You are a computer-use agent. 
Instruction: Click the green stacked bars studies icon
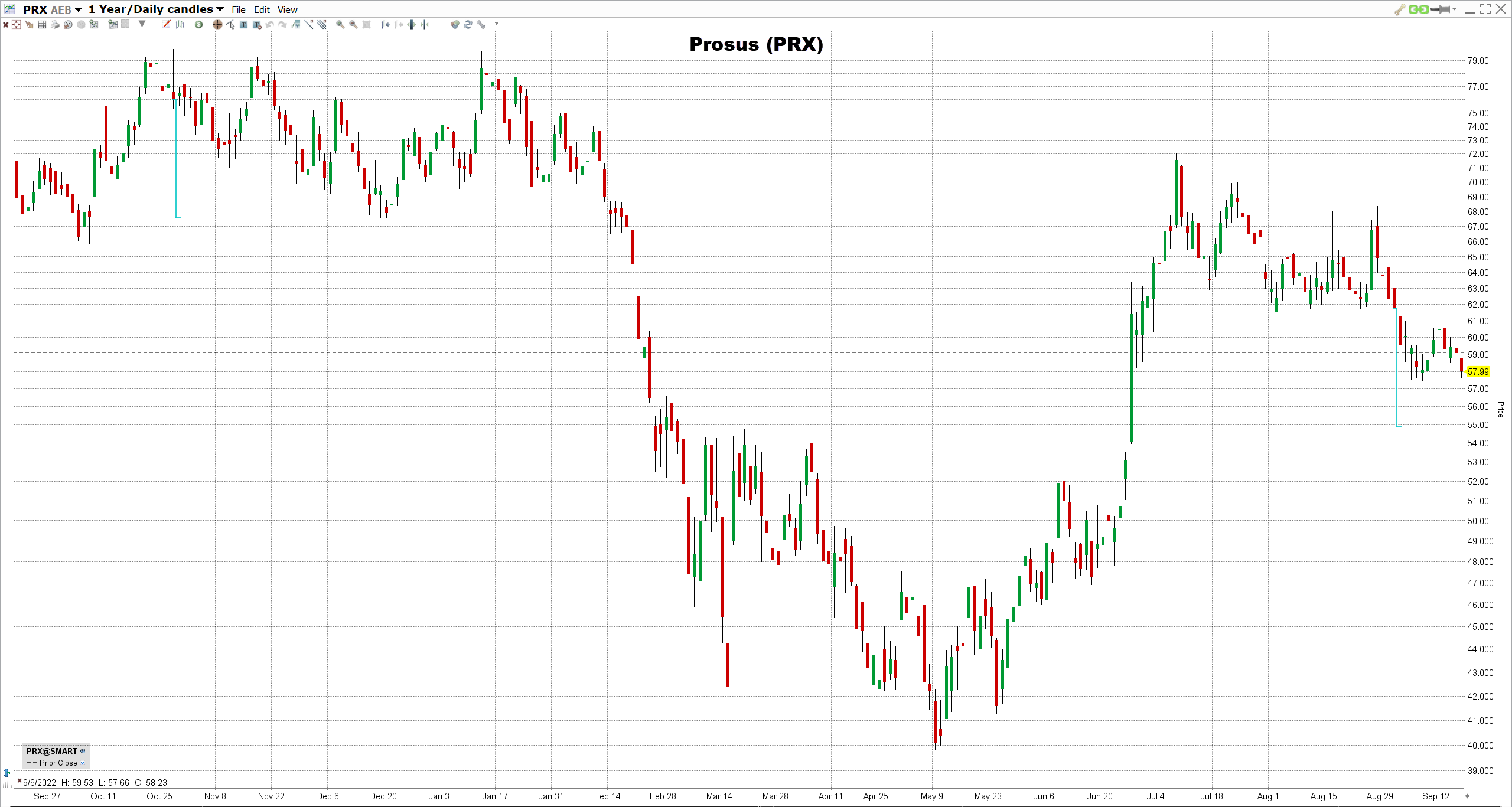pos(295,24)
